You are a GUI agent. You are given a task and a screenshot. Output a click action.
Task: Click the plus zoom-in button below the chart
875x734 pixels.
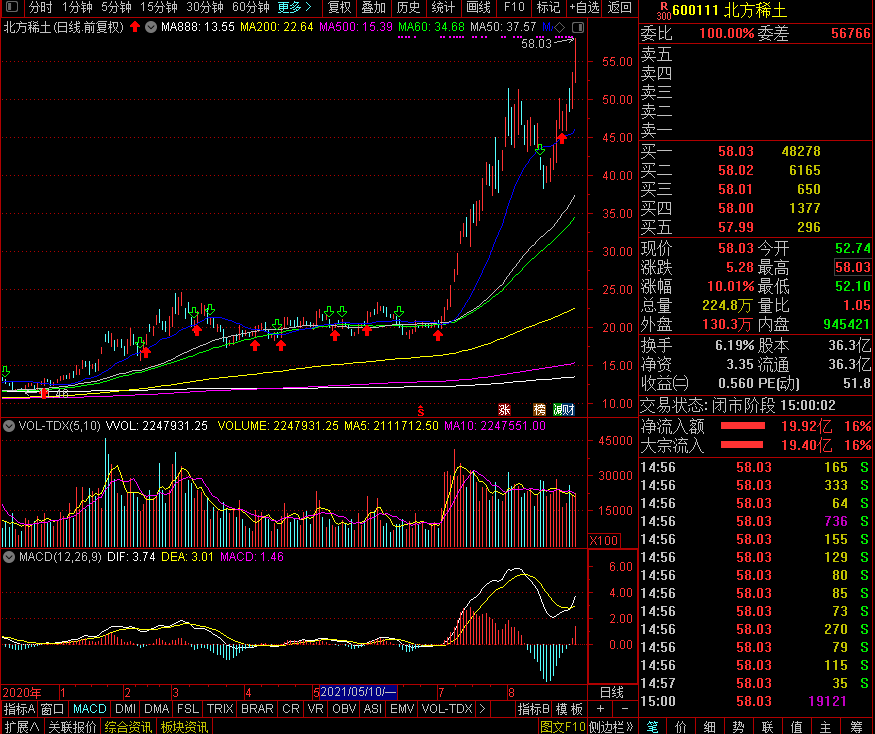point(599,709)
